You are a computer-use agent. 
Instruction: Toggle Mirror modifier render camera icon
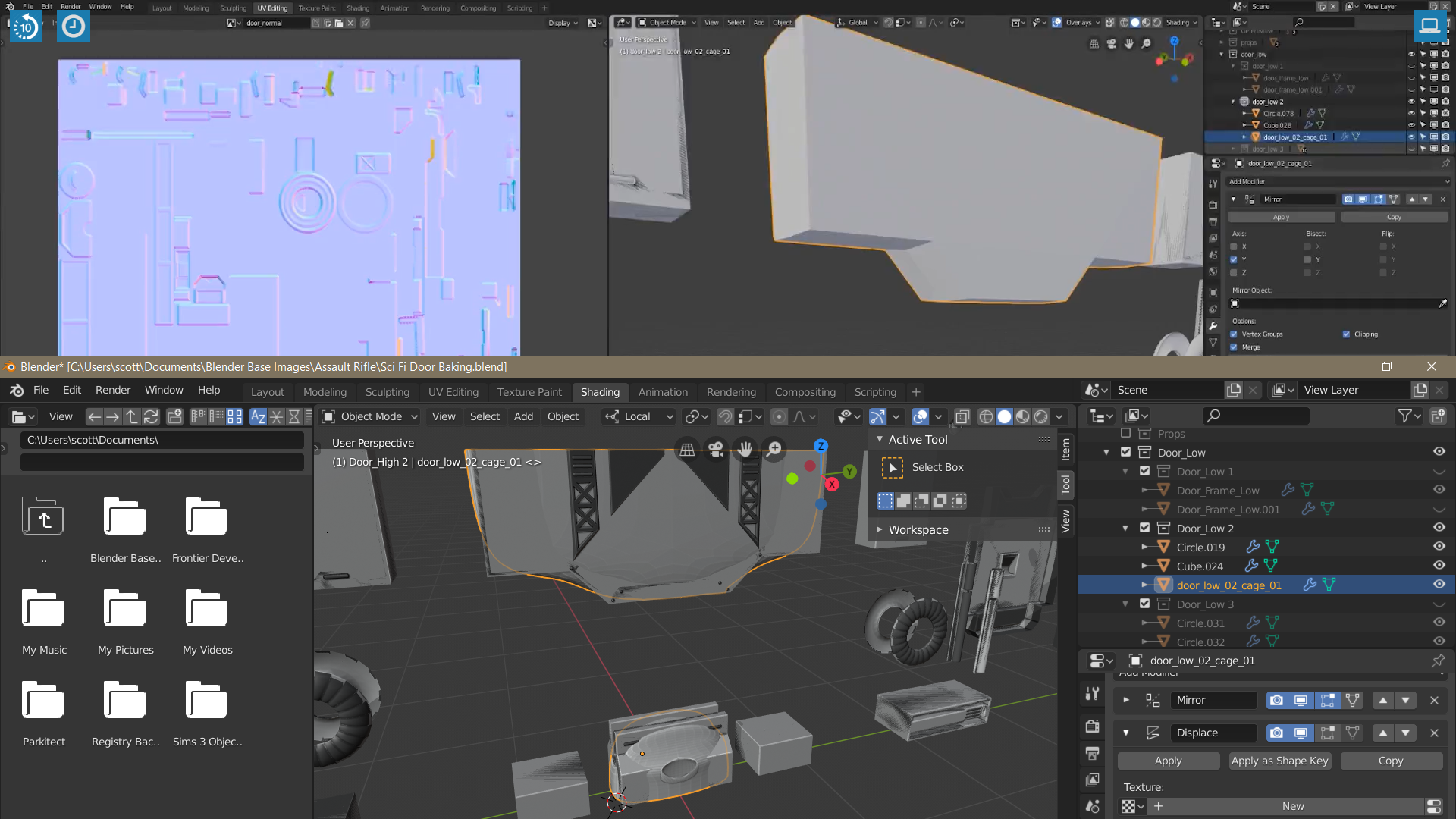[1276, 700]
